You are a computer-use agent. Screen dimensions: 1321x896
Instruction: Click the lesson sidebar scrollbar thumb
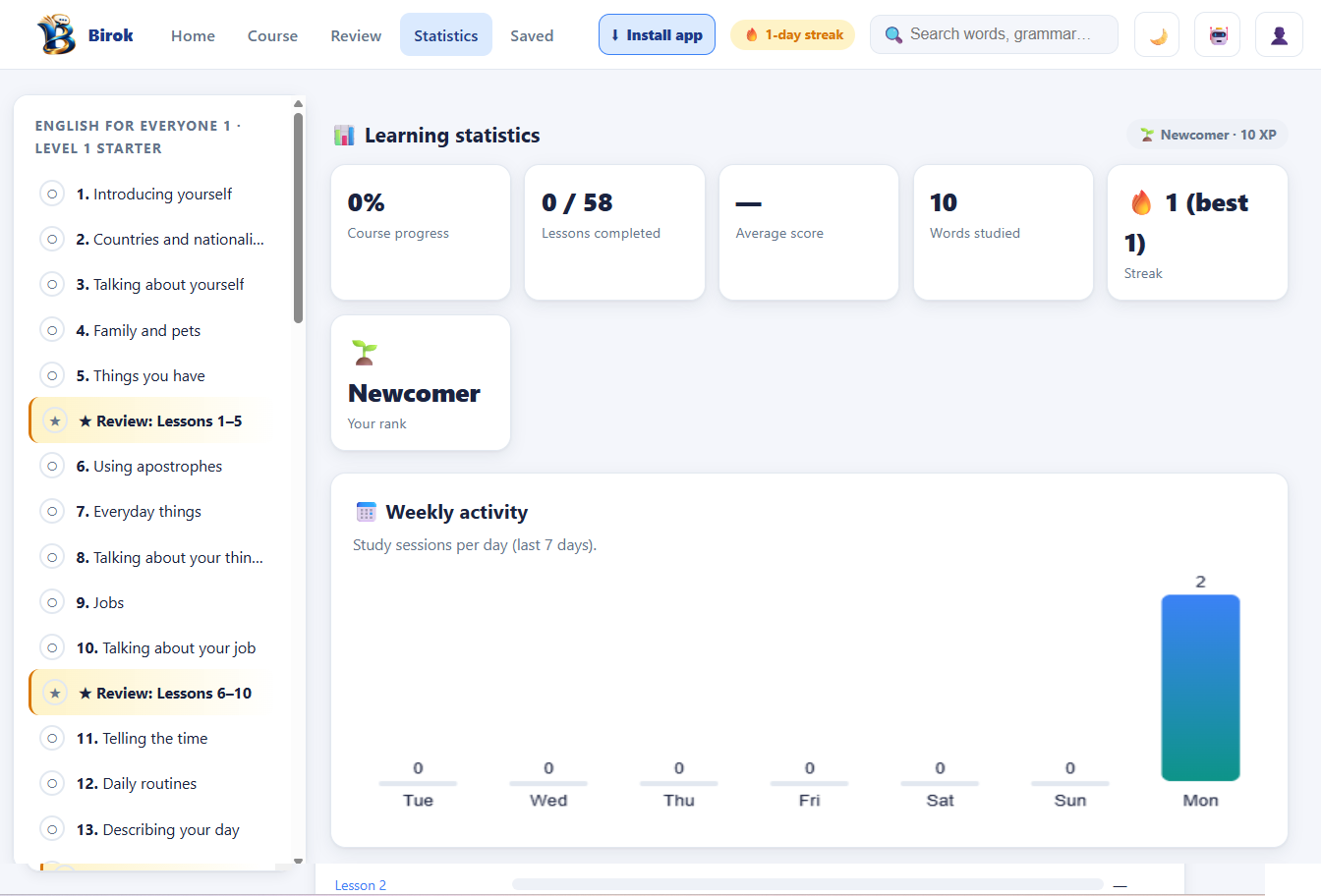pyautogui.click(x=298, y=217)
